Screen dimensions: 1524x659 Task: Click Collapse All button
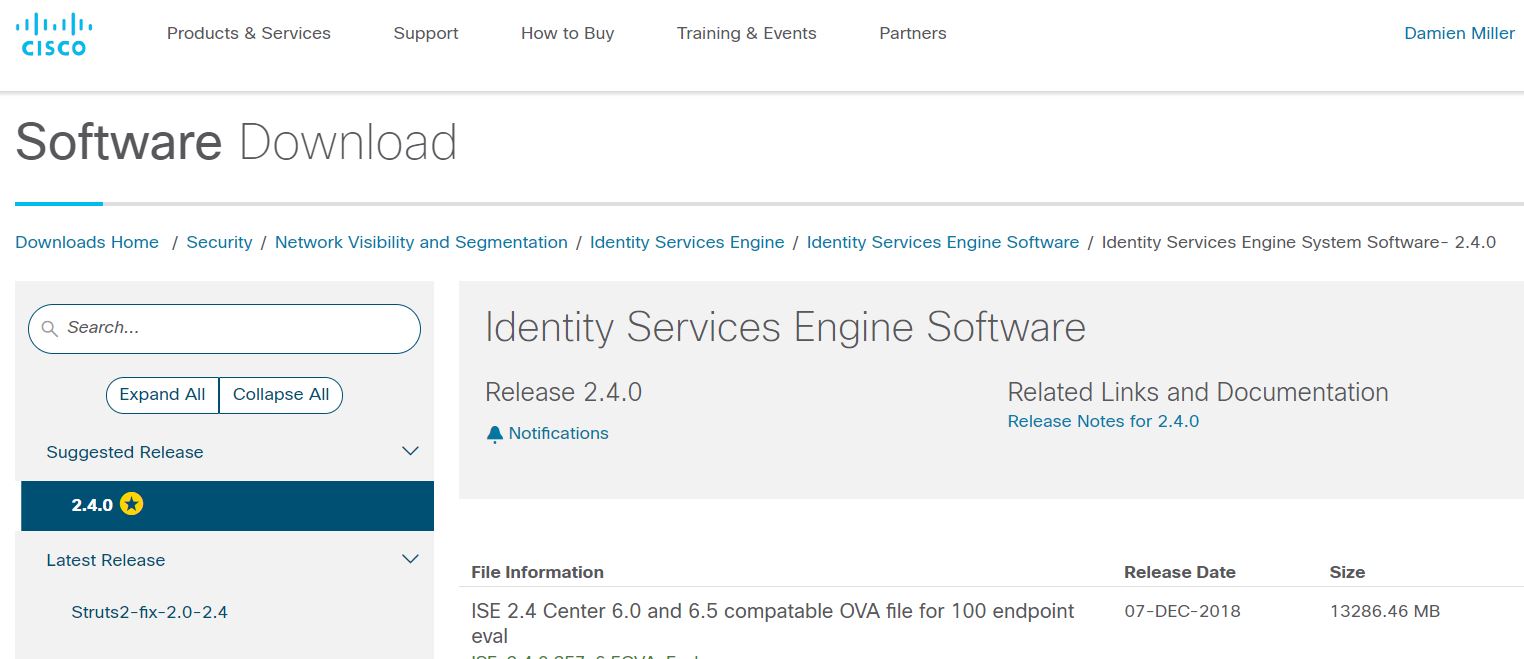coord(281,395)
